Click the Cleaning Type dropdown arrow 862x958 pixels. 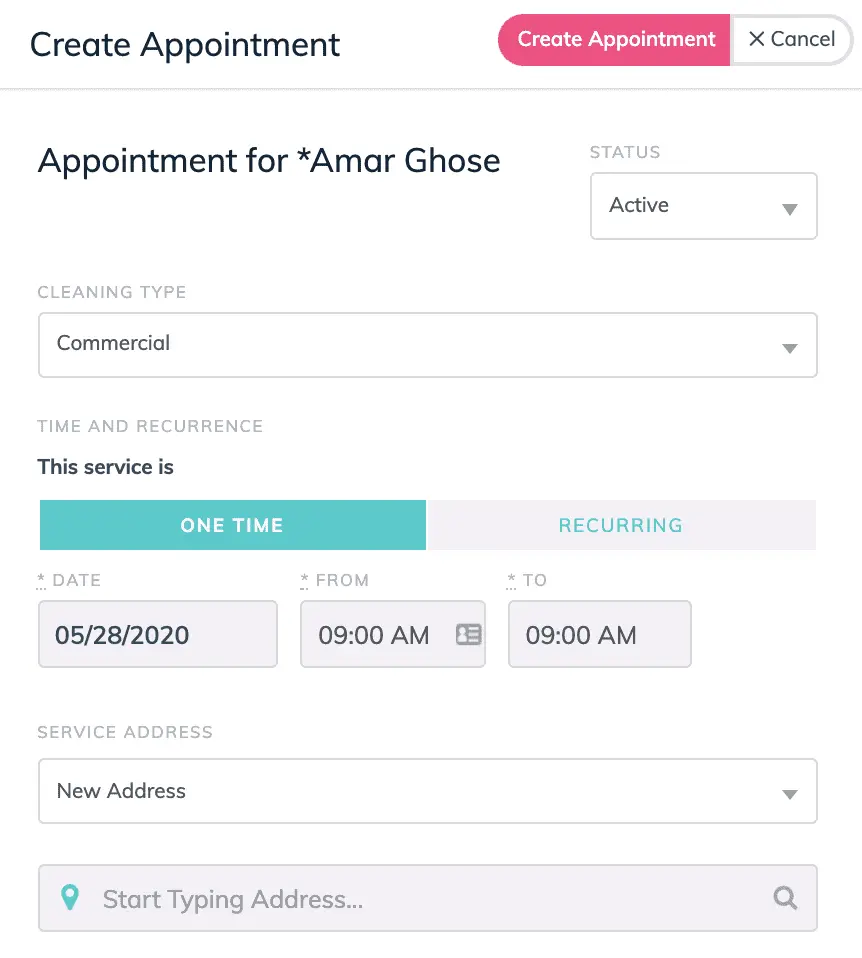789,349
